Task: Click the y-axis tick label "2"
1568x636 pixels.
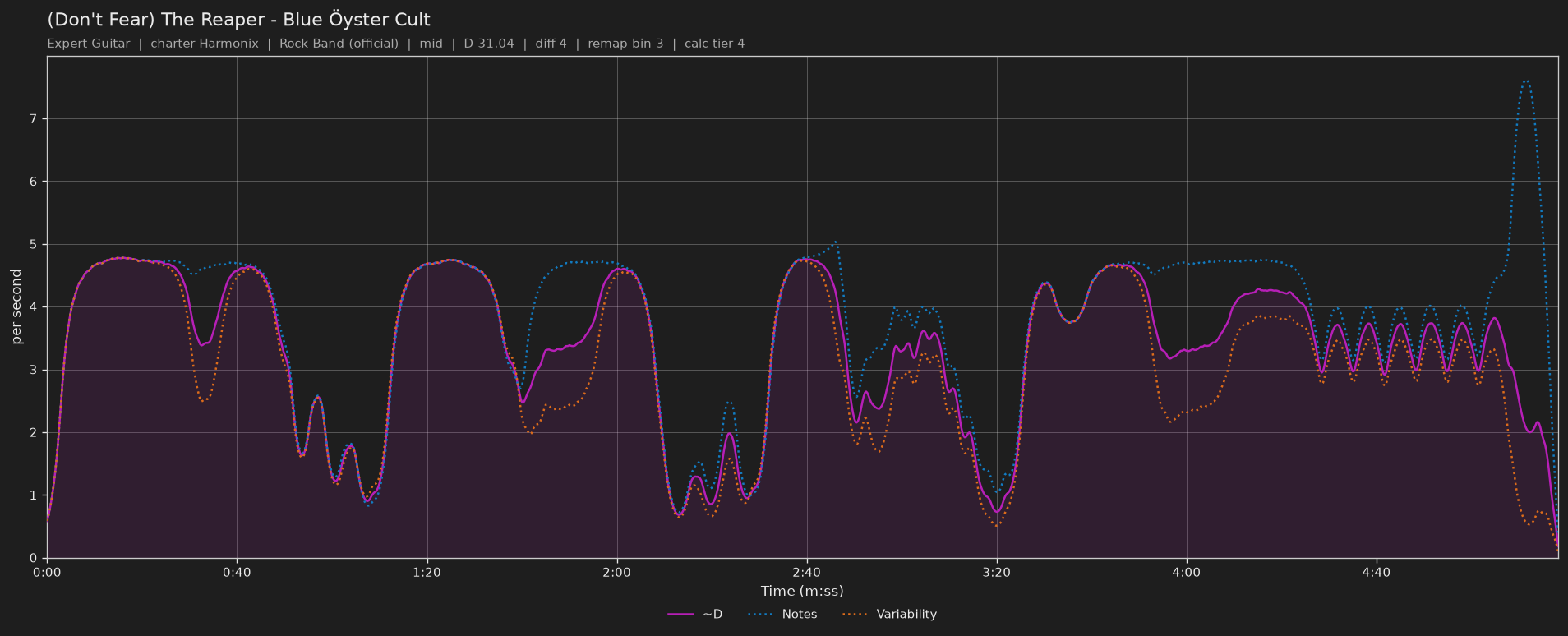Action: [x=33, y=433]
